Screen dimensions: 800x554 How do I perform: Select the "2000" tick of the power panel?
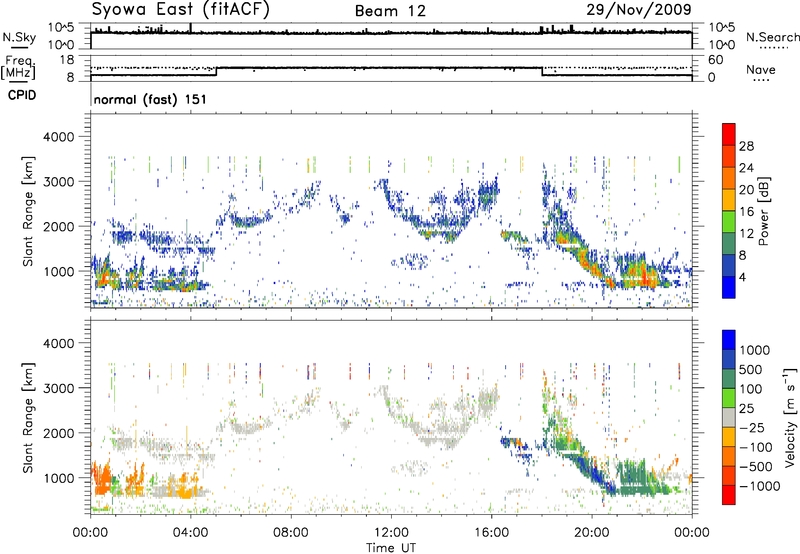[58, 226]
